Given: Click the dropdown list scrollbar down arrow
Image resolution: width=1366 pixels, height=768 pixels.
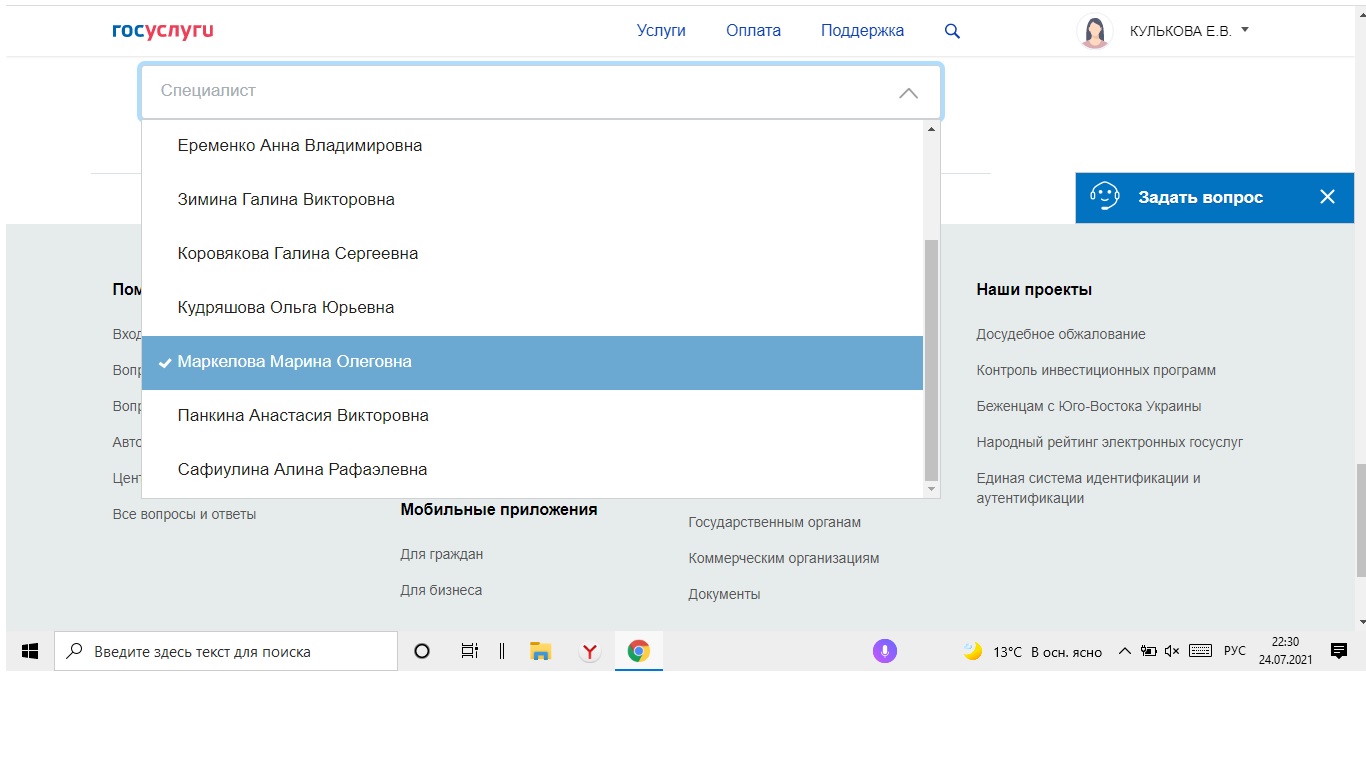Looking at the screenshot, I should 932,489.
